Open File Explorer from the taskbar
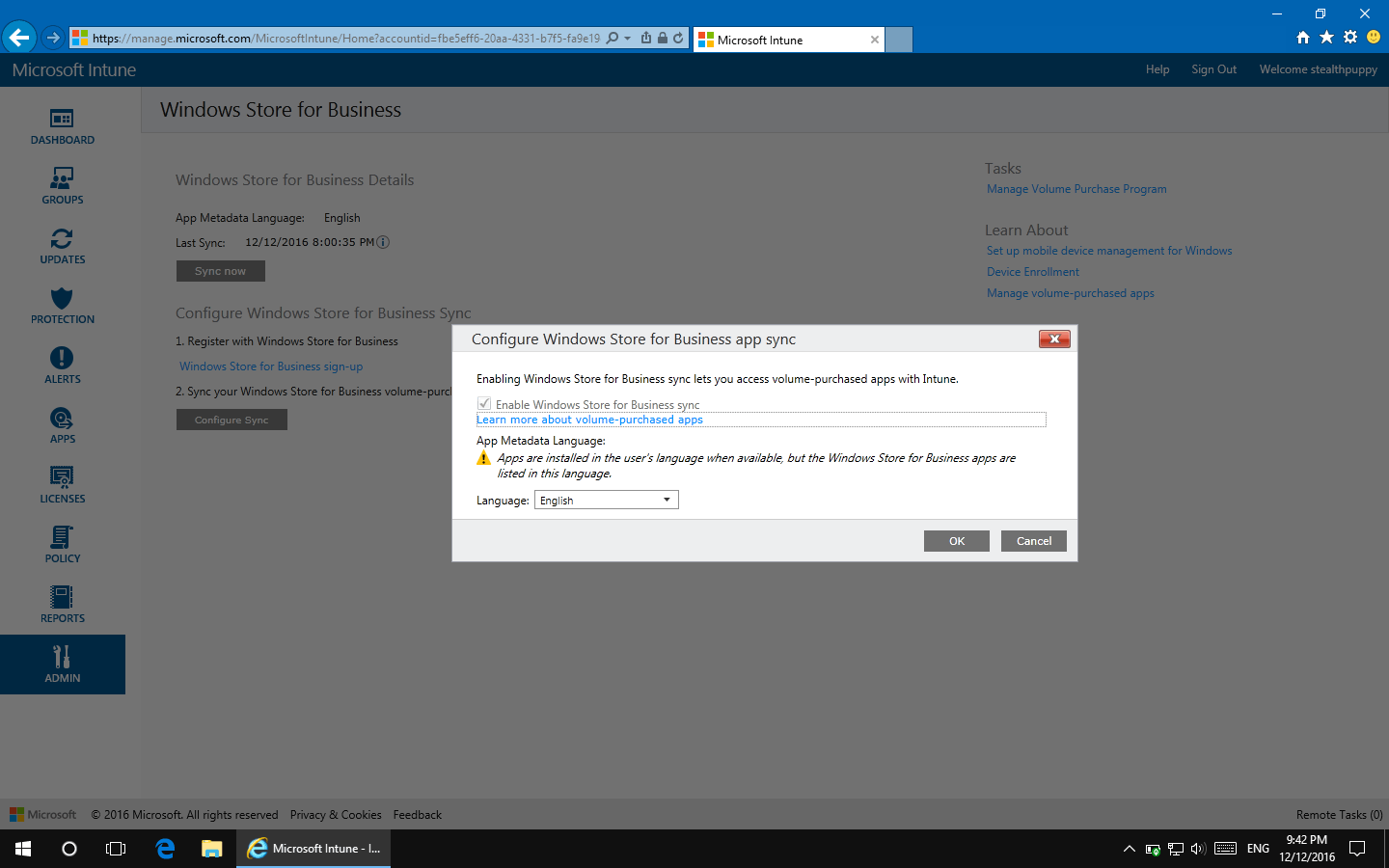This screenshot has height=868, width=1389. [212, 849]
